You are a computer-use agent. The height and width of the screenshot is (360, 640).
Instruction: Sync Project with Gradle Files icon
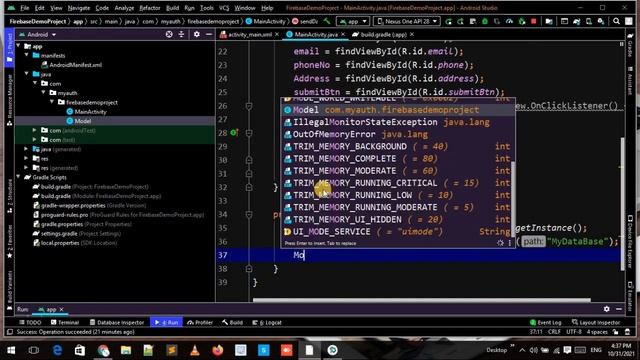click(x=577, y=21)
